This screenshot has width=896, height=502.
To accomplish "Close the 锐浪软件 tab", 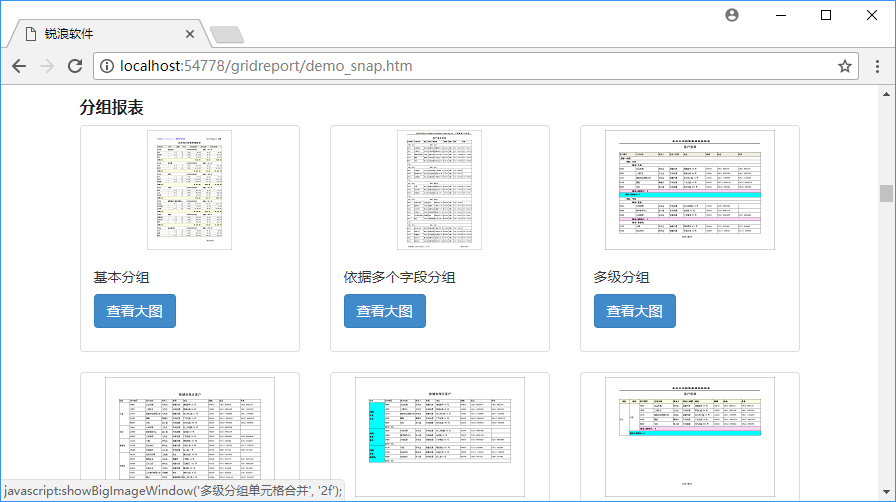I will click(x=190, y=33).
